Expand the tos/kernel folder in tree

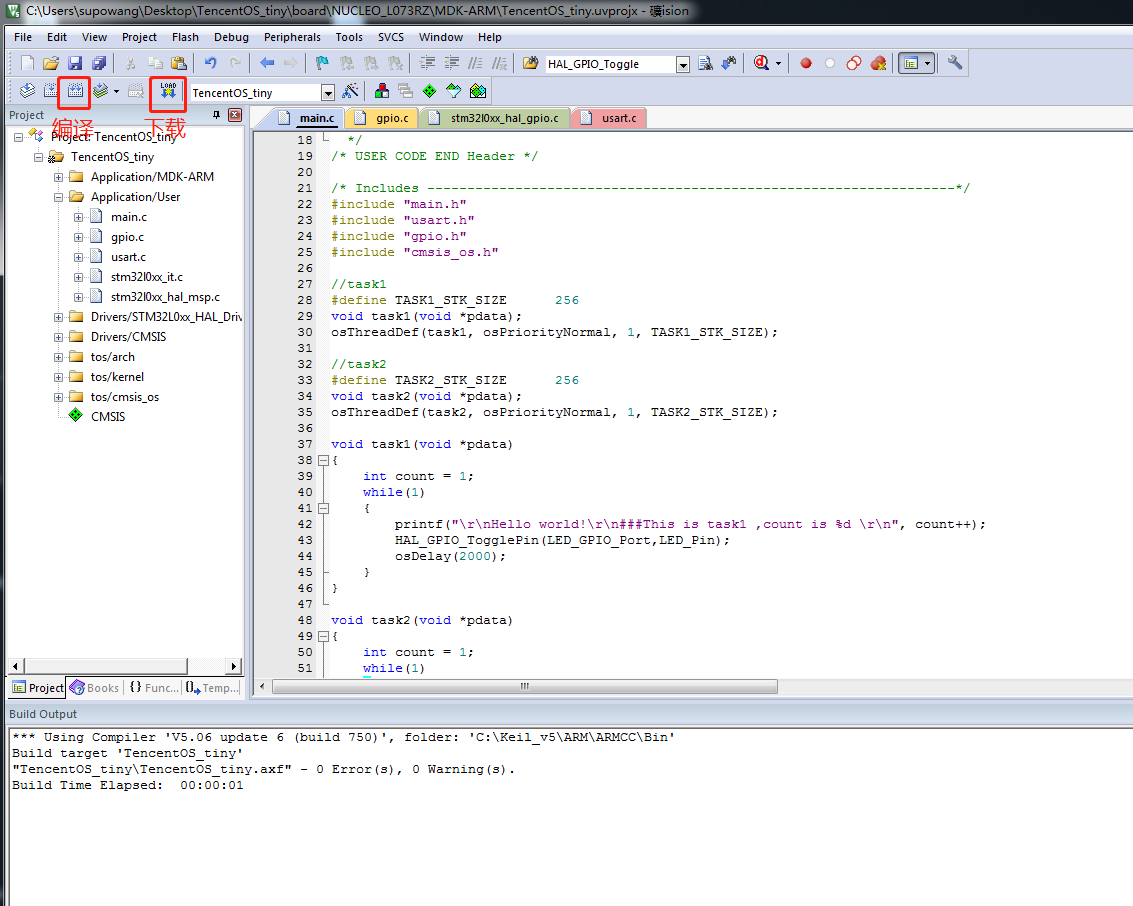[x=58, y=377]
